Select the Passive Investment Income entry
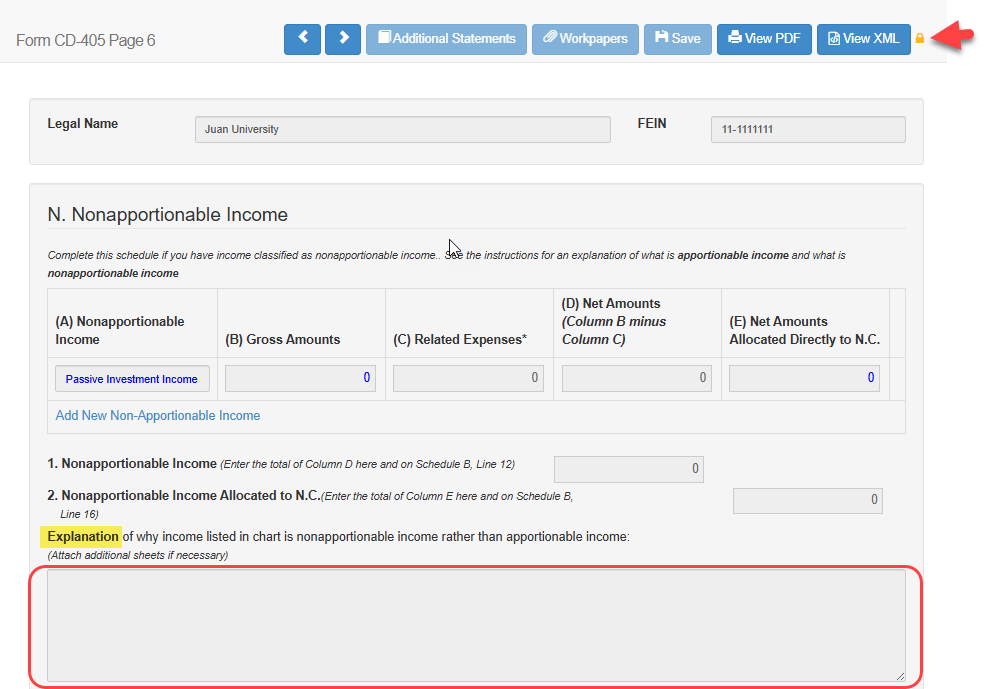The height and width of the screenshot is (689, 985). click(132, 379)
